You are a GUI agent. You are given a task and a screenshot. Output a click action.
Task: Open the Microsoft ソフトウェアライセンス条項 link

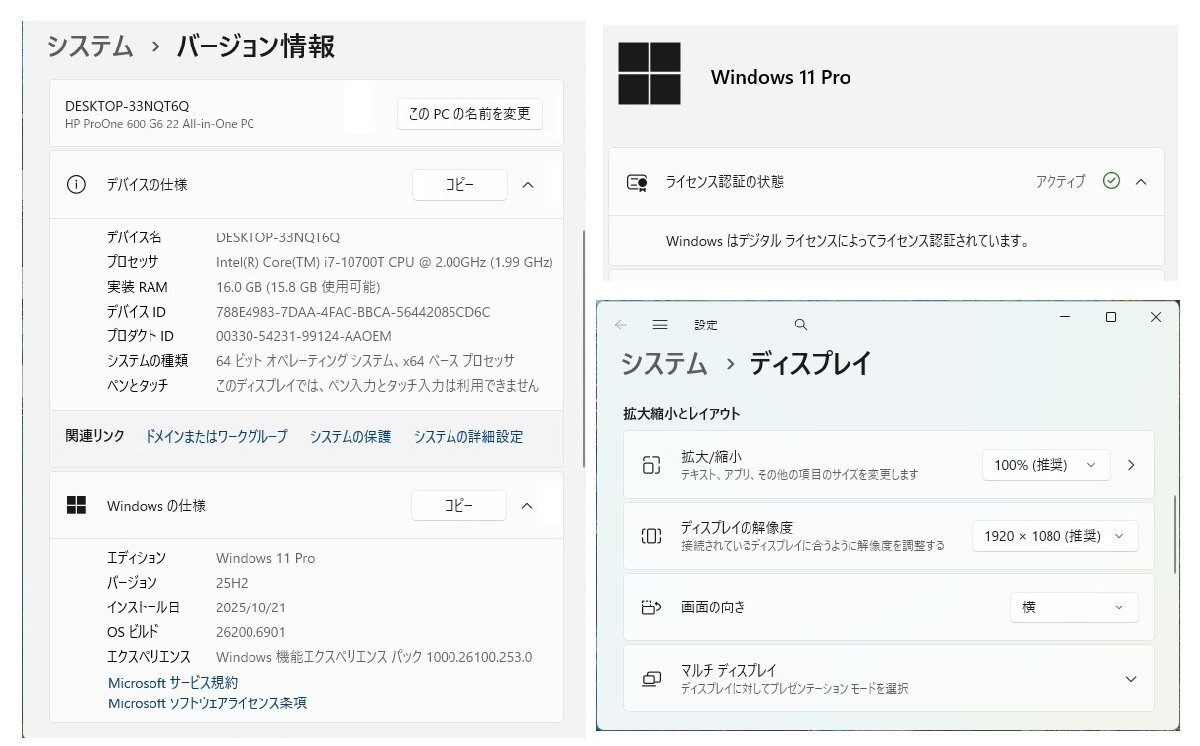click(207, 704)
